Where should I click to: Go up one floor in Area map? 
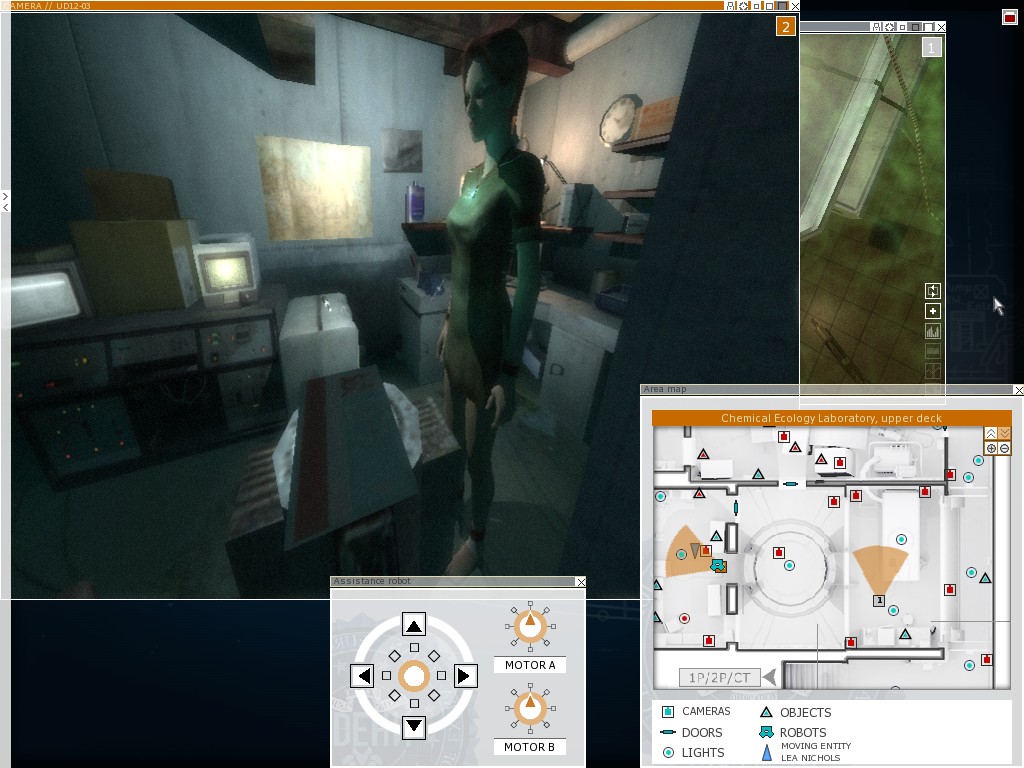pyautogui.click(x=991, y=434)
